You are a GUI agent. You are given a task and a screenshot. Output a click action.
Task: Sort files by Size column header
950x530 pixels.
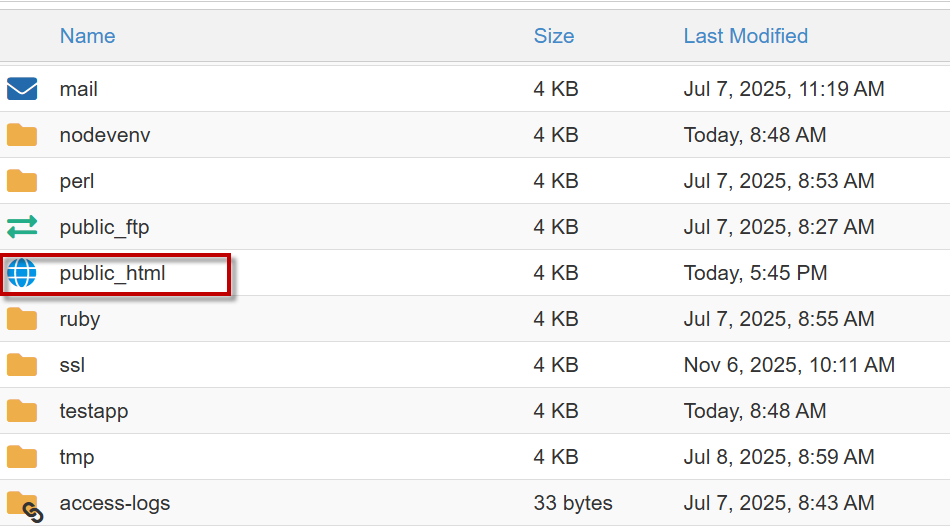[x=553, y=36]
